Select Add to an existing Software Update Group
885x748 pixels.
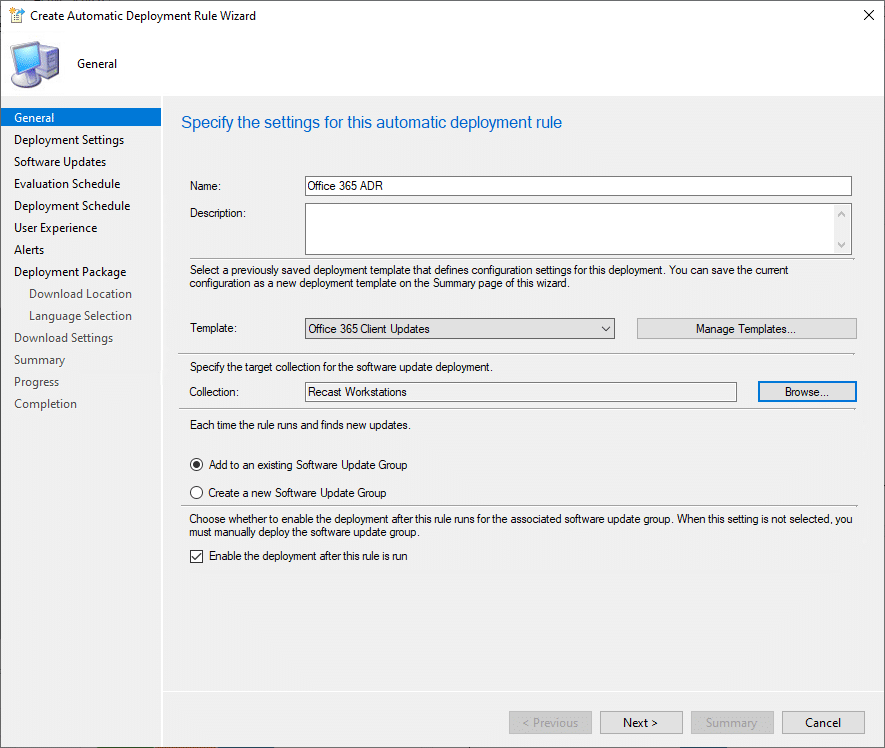tap(197, 465)
